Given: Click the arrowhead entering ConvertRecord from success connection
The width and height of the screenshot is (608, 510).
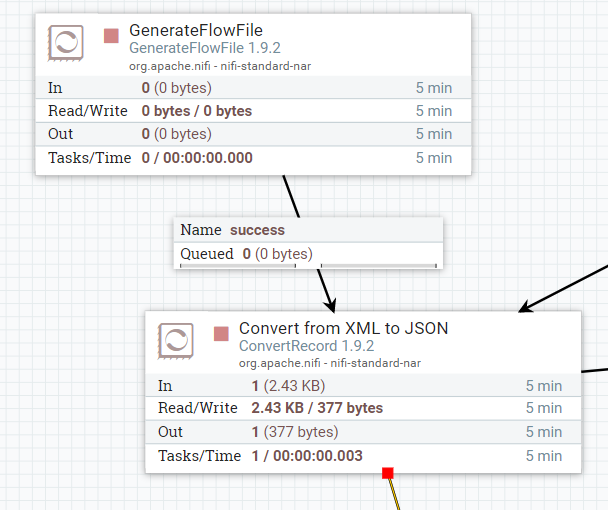Looking at the screenshot, I should pyautogui.click(x=331, y=305).
